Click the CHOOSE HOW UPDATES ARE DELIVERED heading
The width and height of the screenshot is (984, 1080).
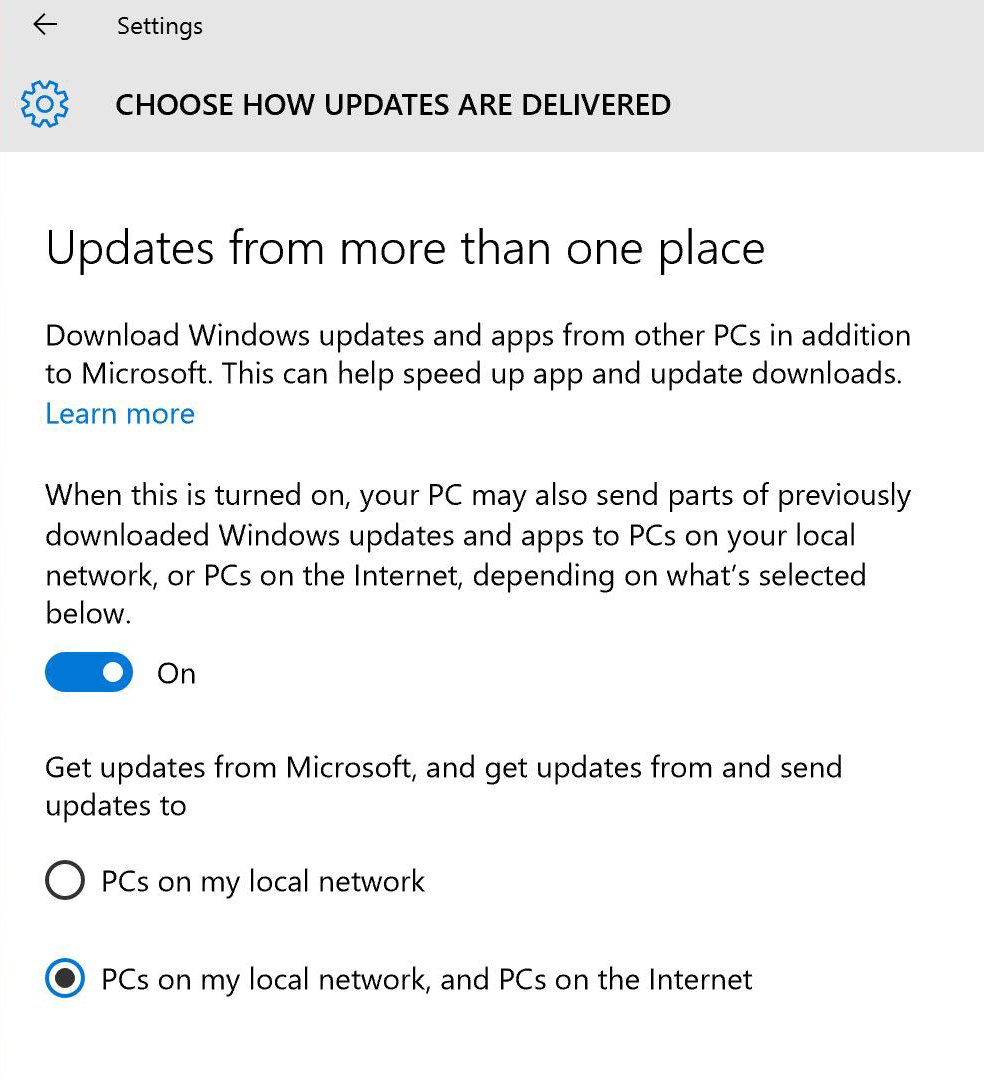click(x=393, y=104)
